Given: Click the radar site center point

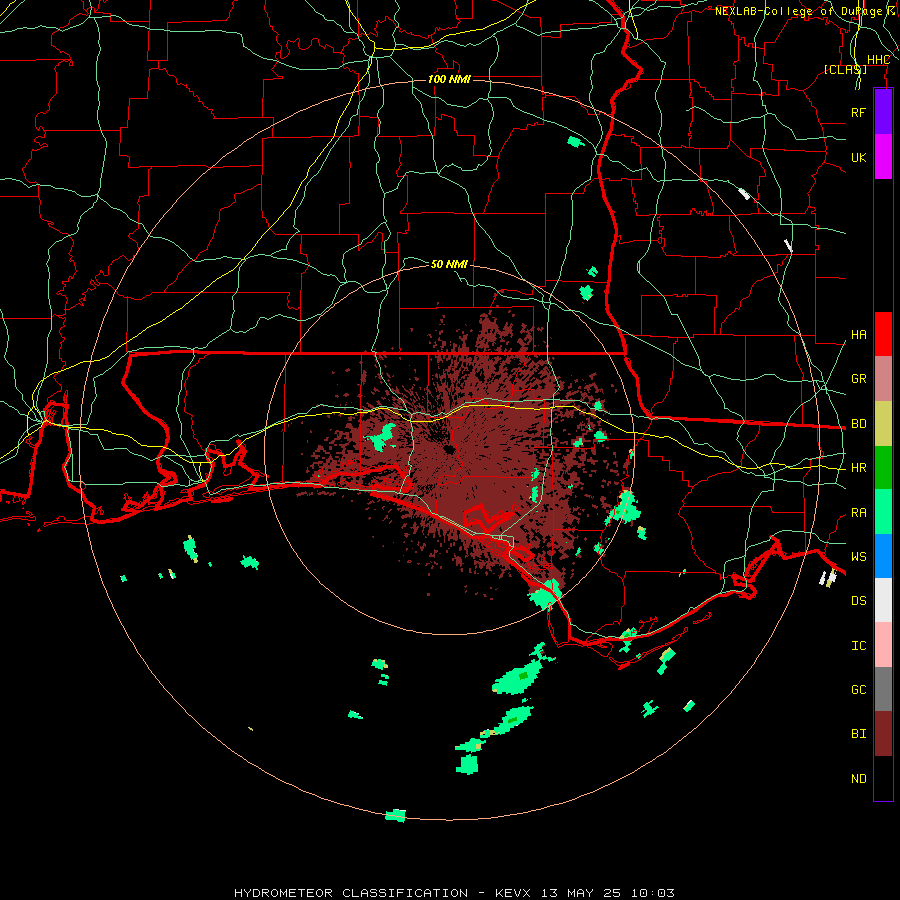Looking at the screenshot, I should [x=449, y=449].
